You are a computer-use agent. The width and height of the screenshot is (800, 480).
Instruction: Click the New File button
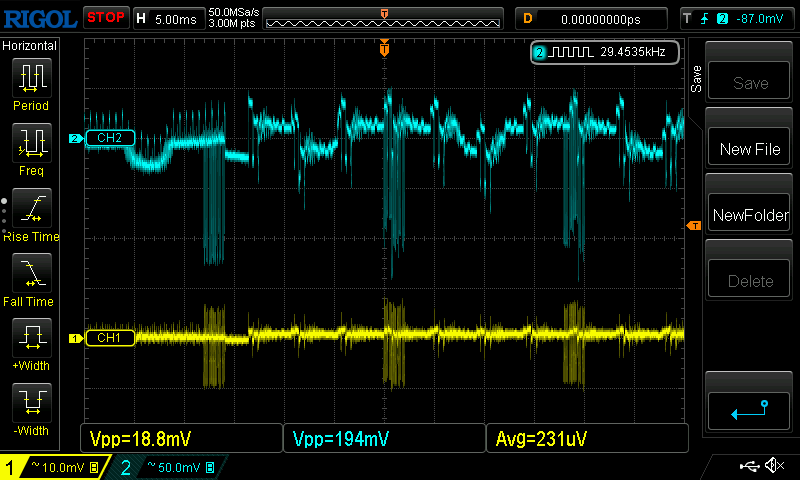point(749,147)
